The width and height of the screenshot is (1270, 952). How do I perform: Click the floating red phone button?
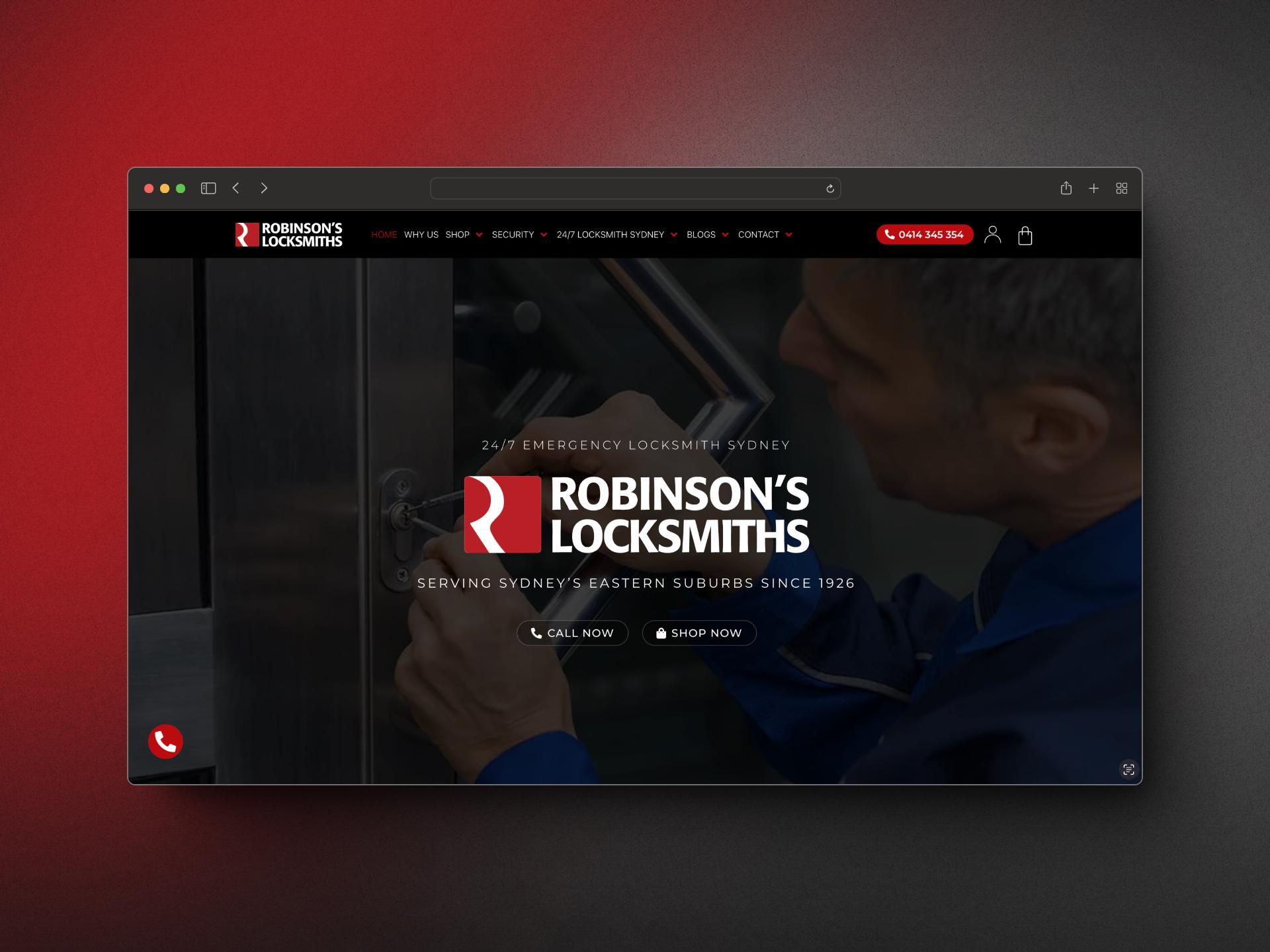coord(165,742)
